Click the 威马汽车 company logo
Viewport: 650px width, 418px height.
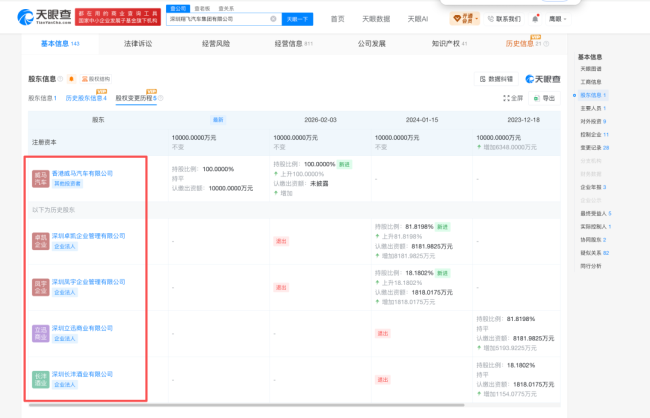(x=41, y=179)
